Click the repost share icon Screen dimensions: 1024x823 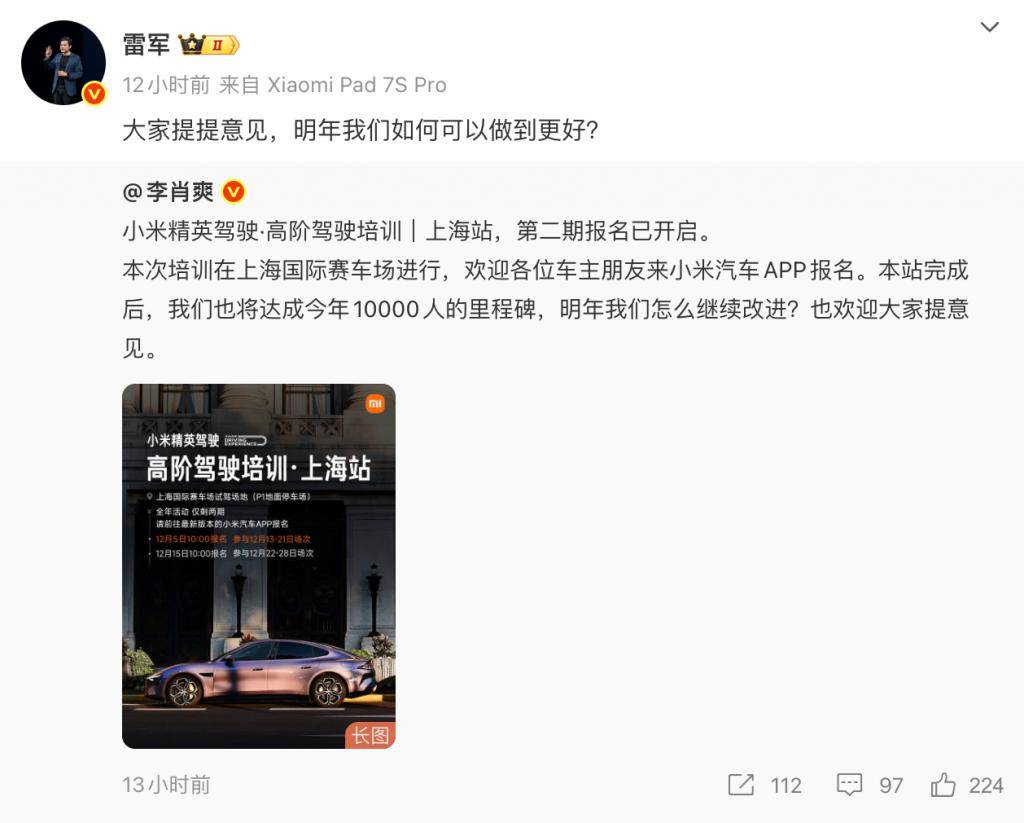pos(741,785)
